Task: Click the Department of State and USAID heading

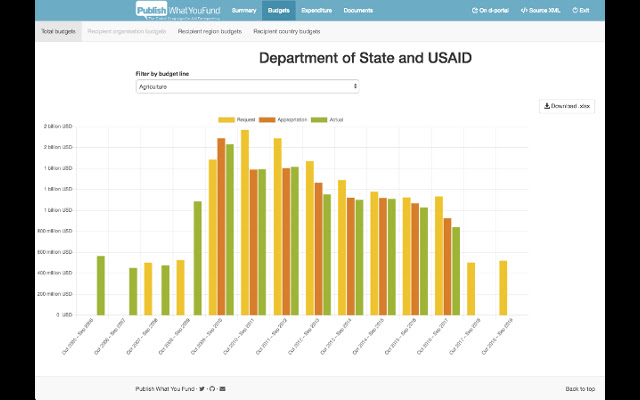Action: pyautogui.click(x=365, y=58)
